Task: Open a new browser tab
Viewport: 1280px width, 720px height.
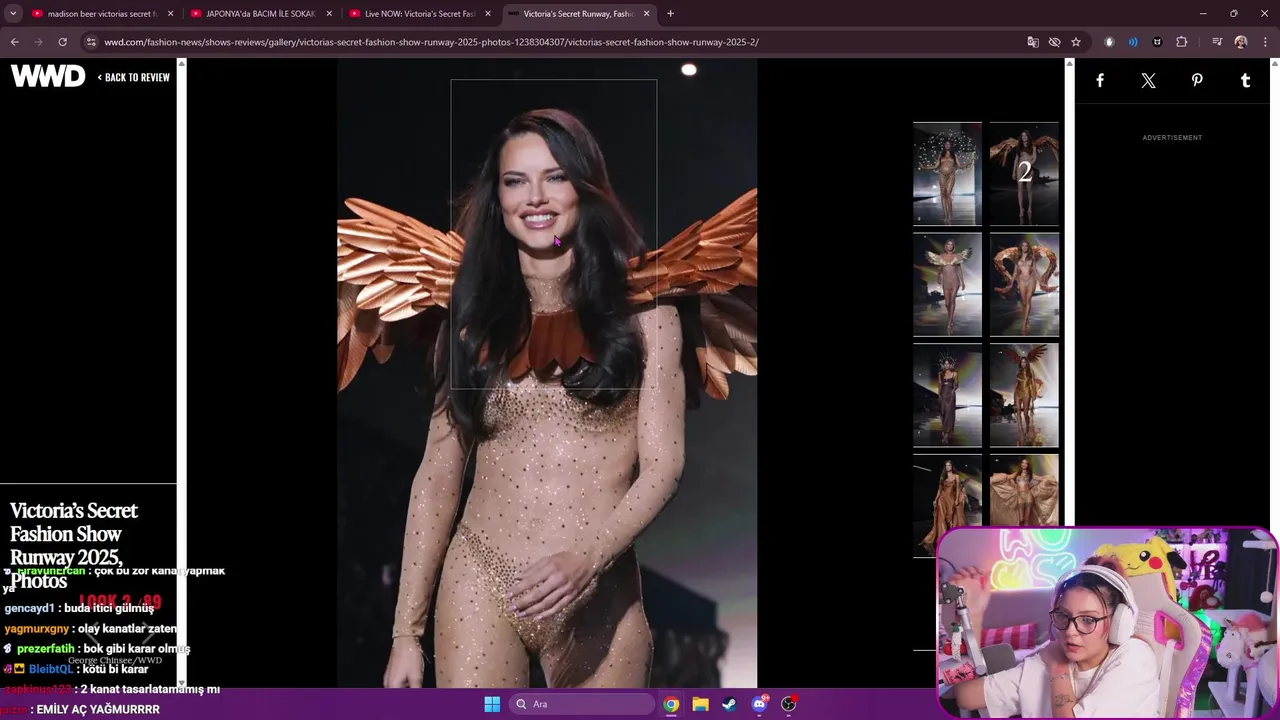Action: click(670, 14)
